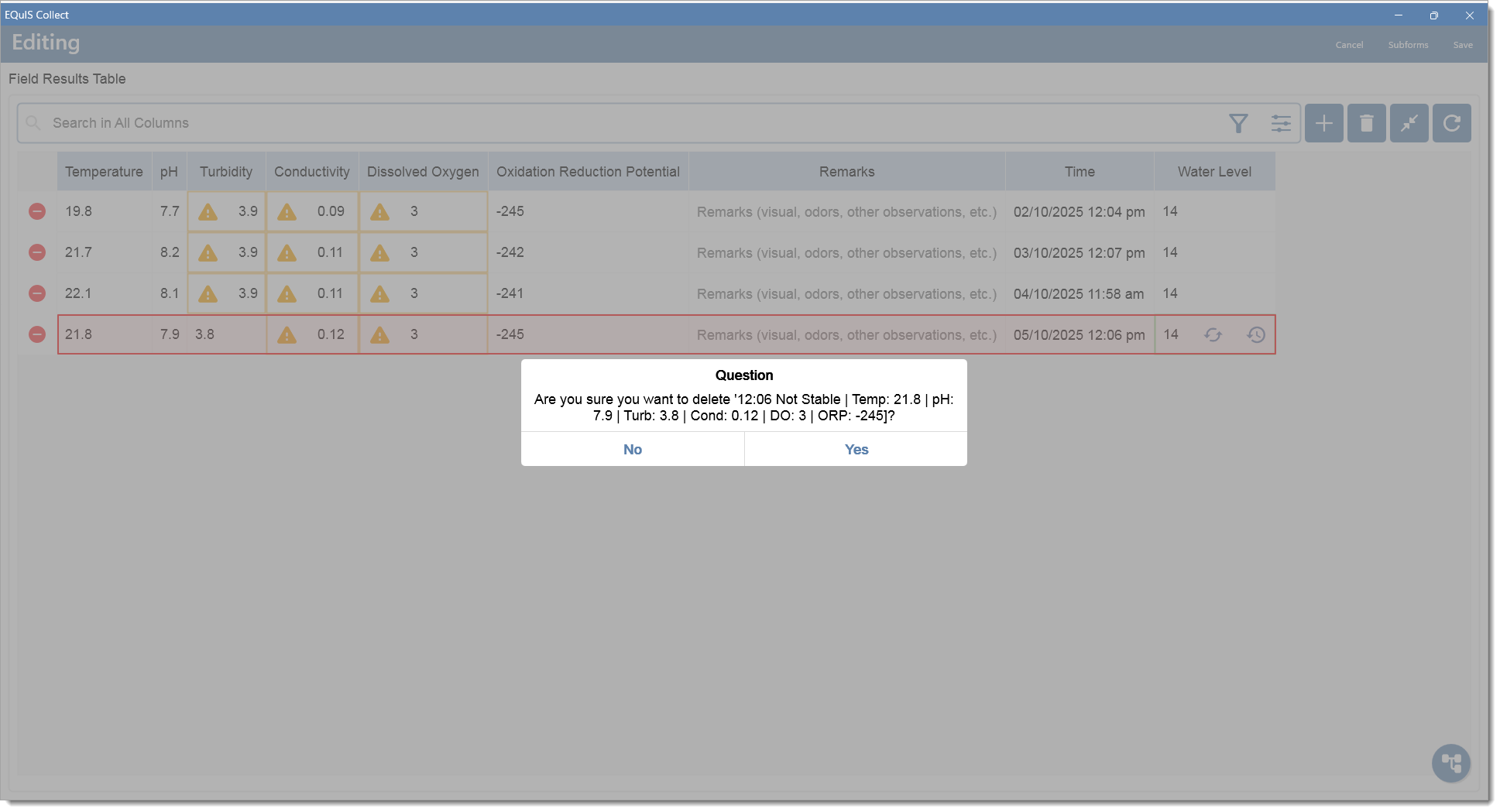Click the ORP value -241

(510, 293)
